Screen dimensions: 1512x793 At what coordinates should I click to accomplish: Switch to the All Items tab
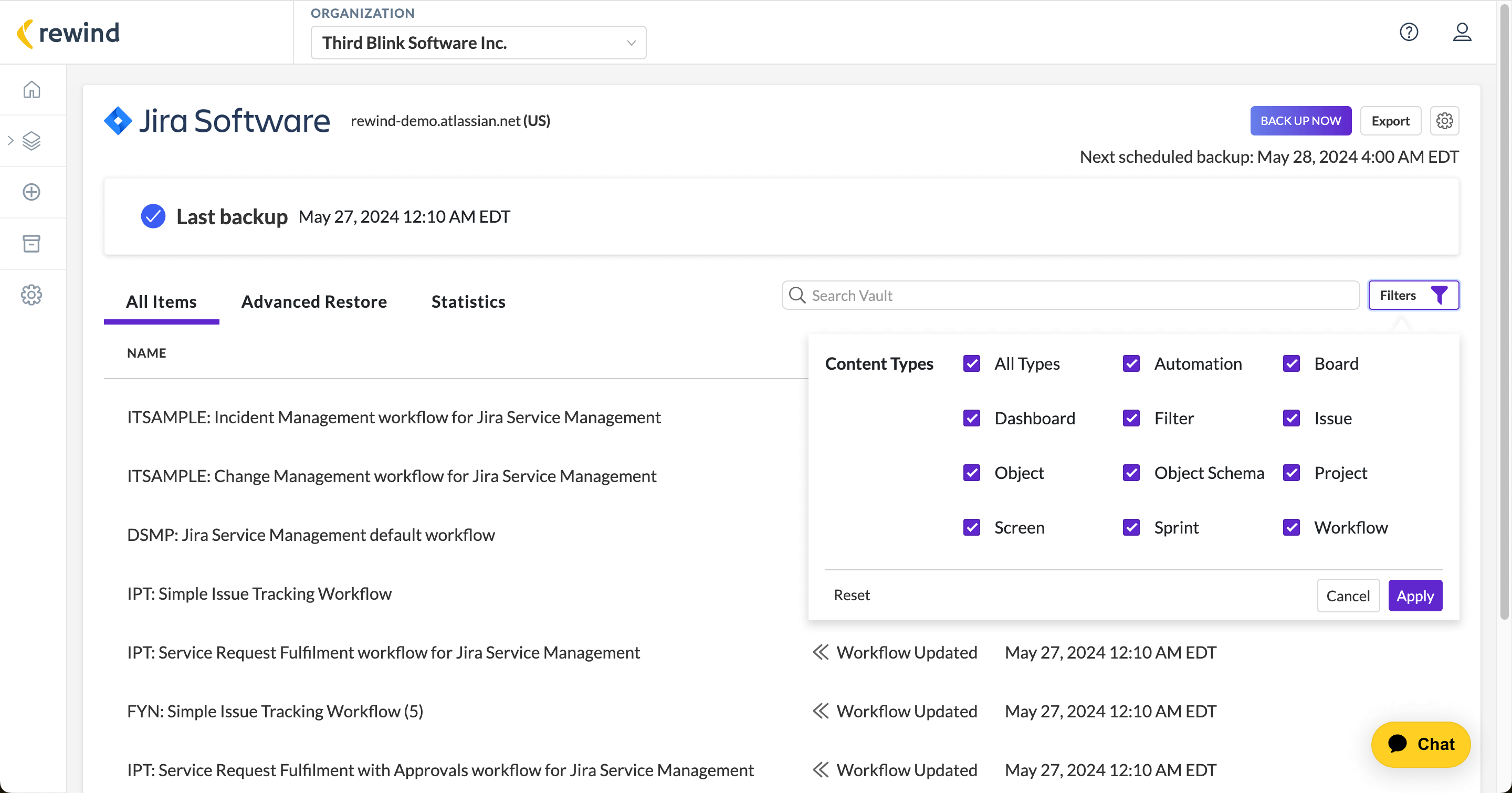[x=161, y=301]
